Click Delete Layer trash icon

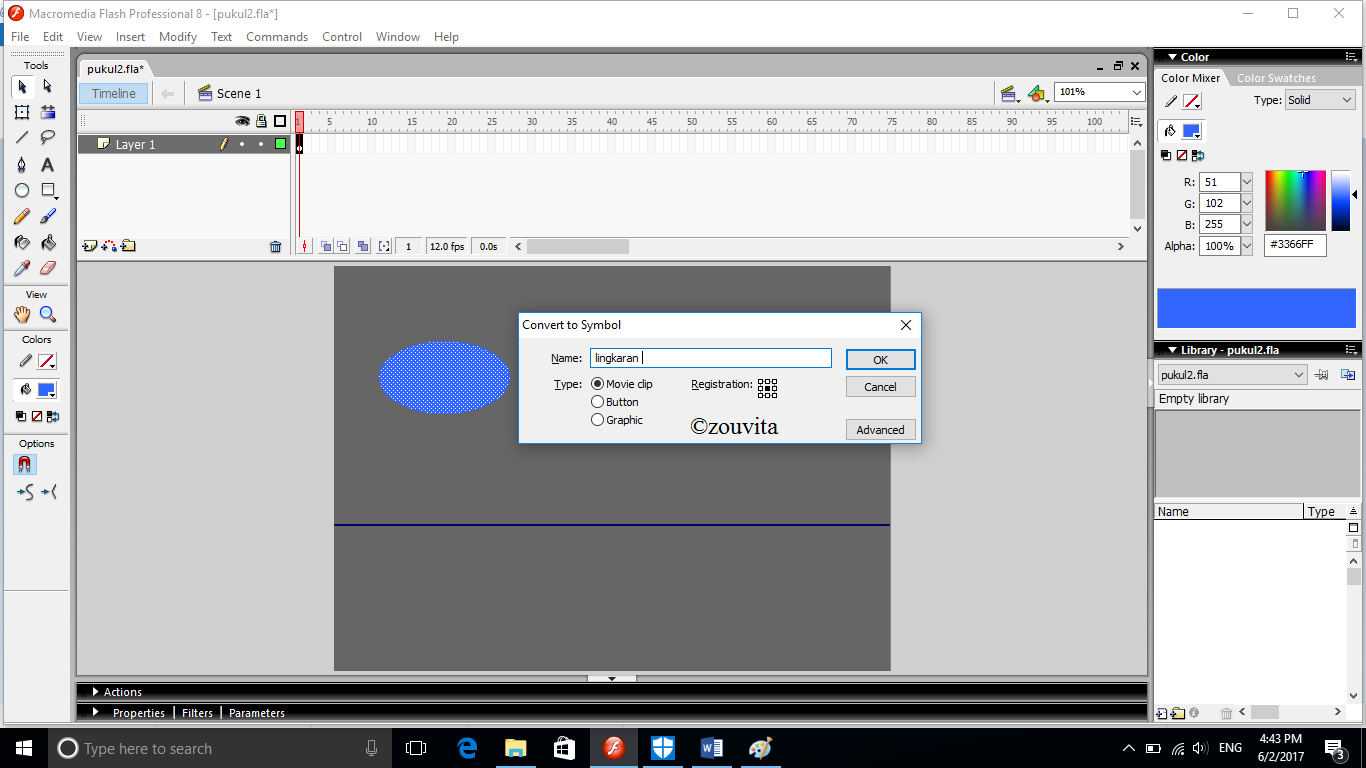pos(276,247)
